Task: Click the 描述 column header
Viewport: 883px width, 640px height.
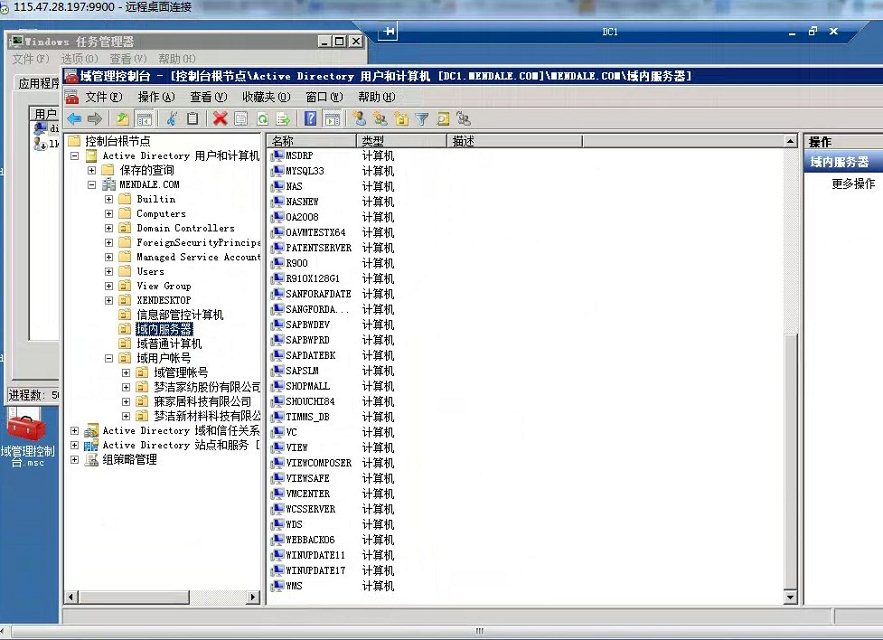Action: tap(515, 141)
